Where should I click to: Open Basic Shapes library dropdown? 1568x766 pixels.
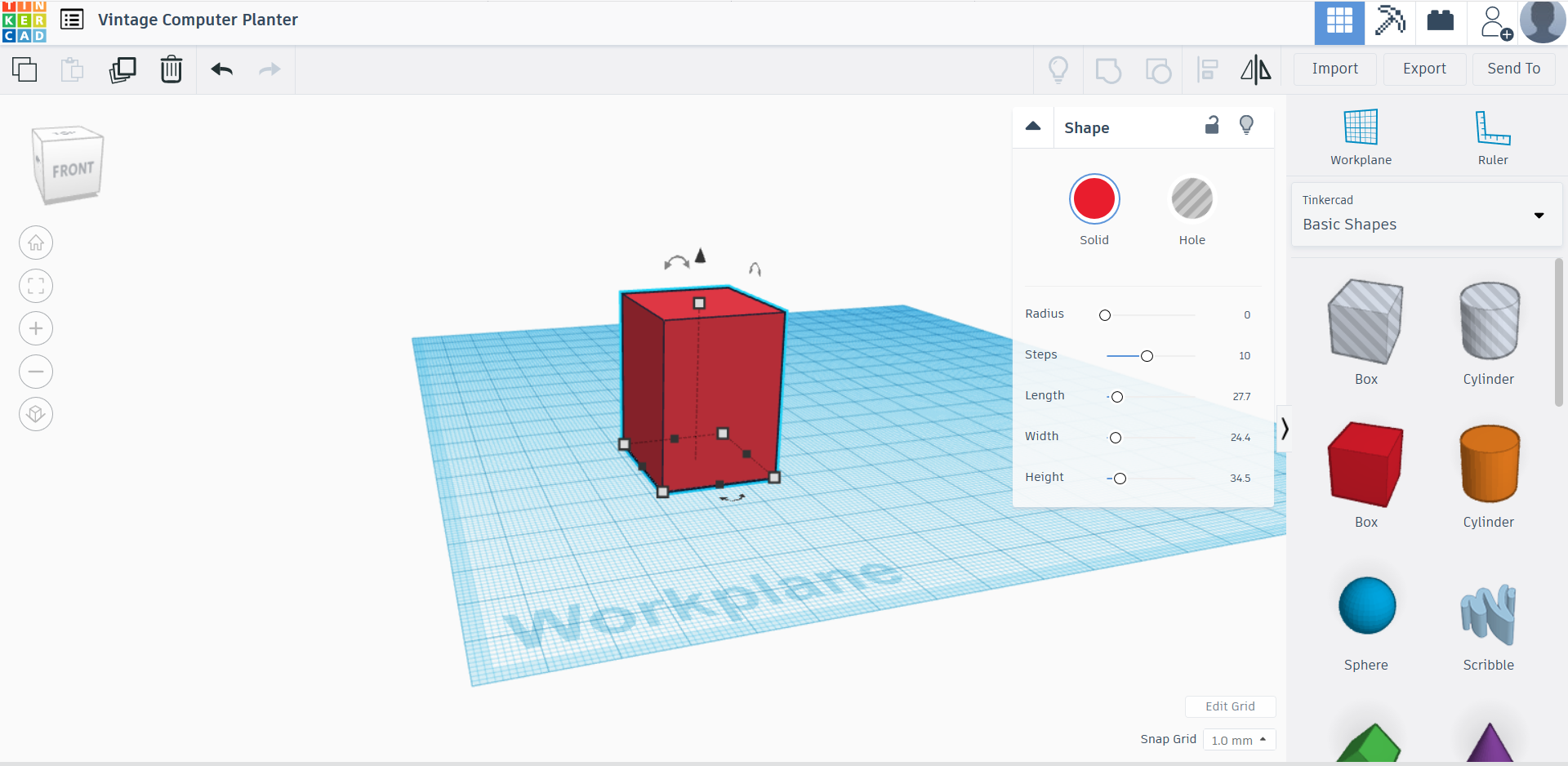pos(1426,214)
